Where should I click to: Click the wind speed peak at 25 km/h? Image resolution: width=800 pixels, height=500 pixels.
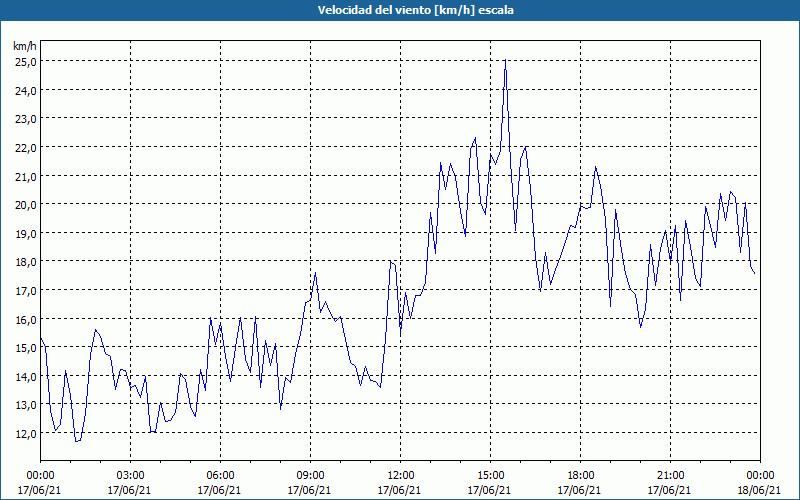505,60
